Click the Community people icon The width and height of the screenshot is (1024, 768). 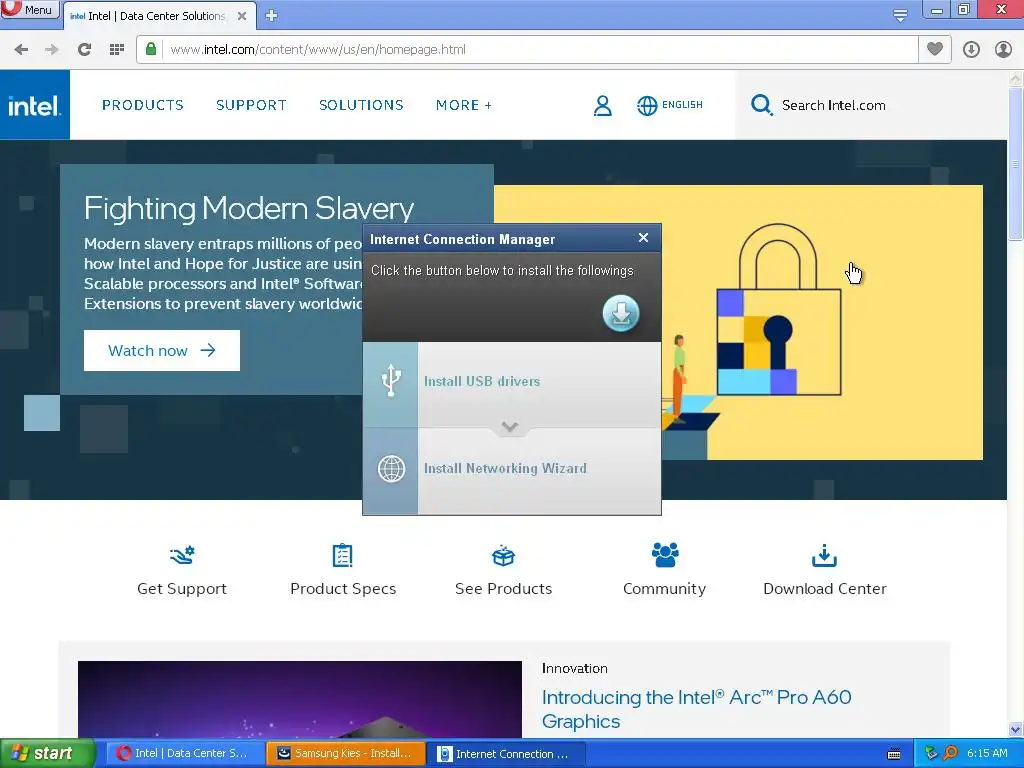coord(665,554)
